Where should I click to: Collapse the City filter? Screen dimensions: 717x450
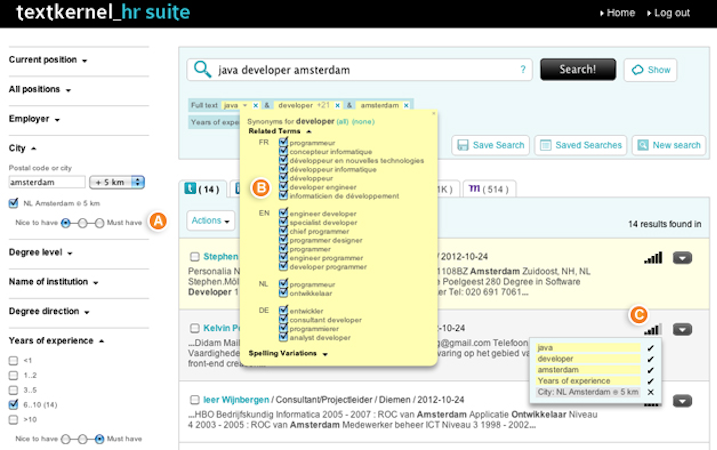coord(22,148)
